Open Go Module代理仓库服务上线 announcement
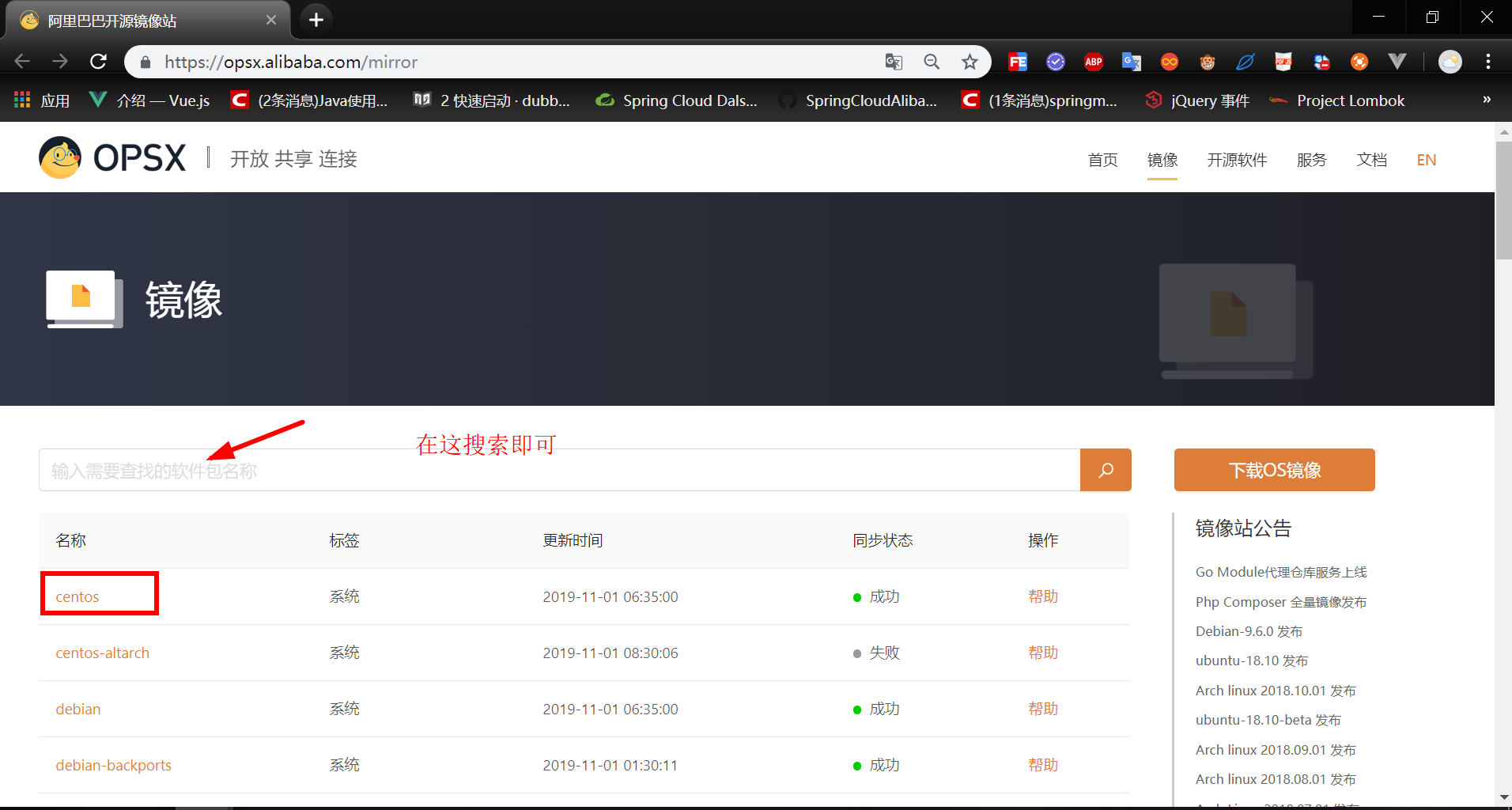This screenshot has width=1512, height=810. click(x=1281, y=572)
